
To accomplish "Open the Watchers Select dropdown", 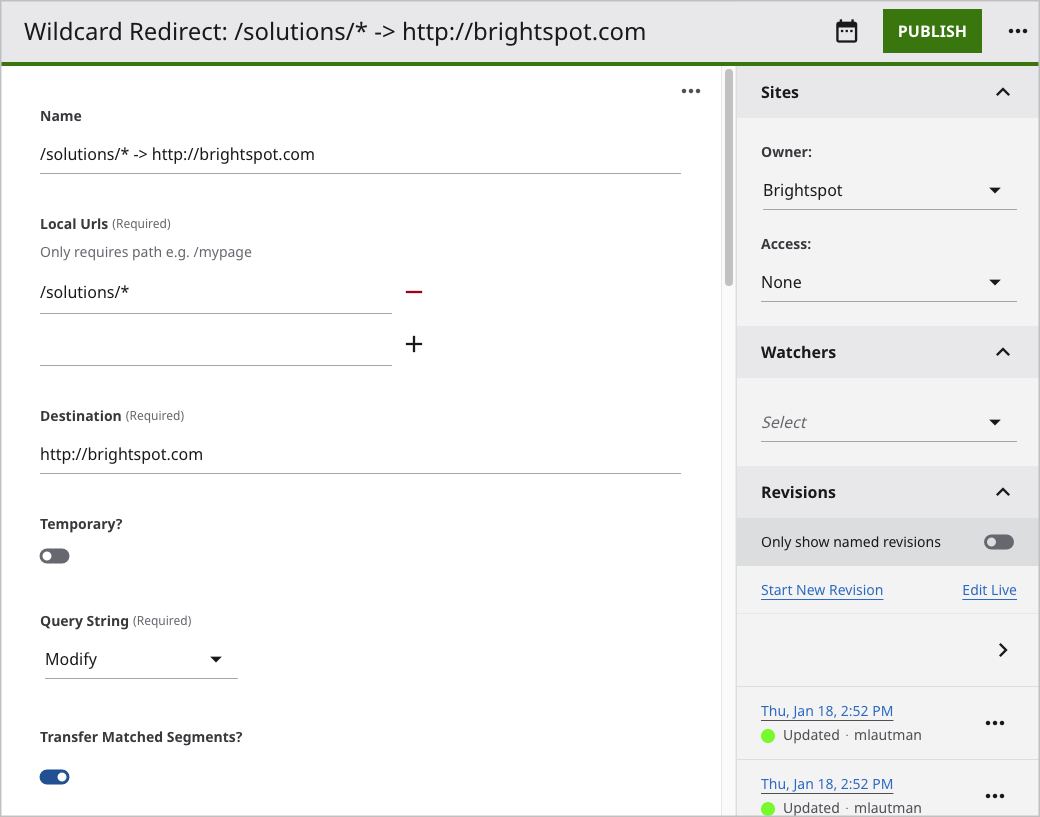I will pyautogui.click(x=889, y=422).
